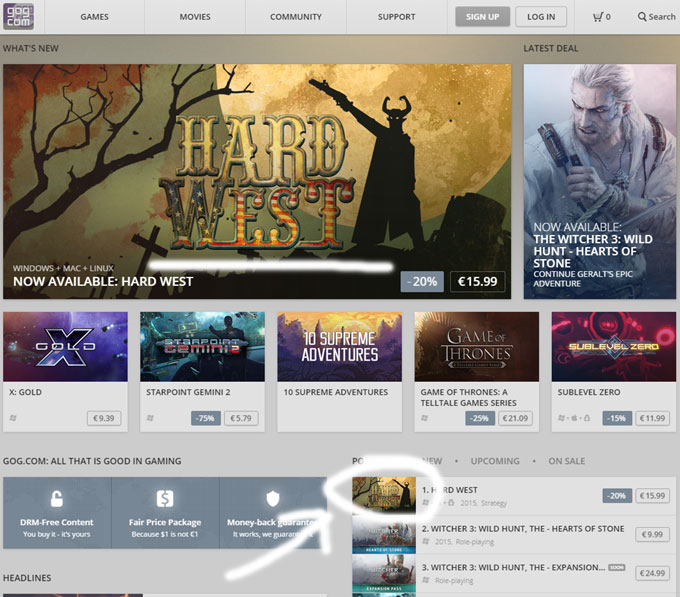This screenshot has width=680, height=597.
Task: Open the Hard West main banner
Action: click(x=257, y=181)
